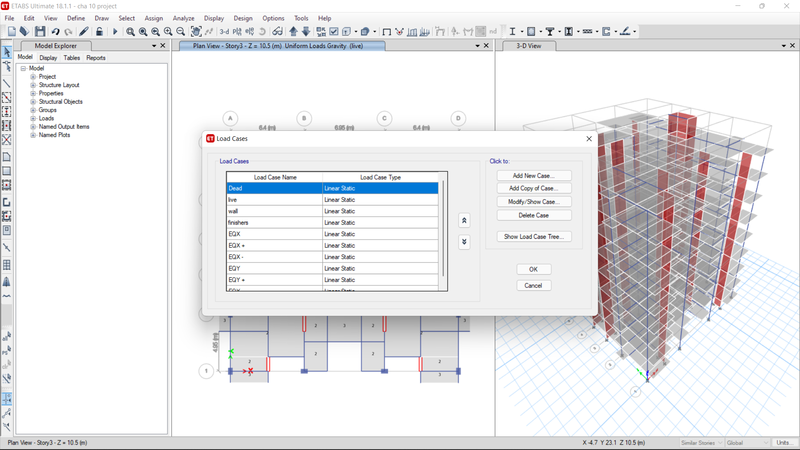Click the Add New Case button

(534, 176)
